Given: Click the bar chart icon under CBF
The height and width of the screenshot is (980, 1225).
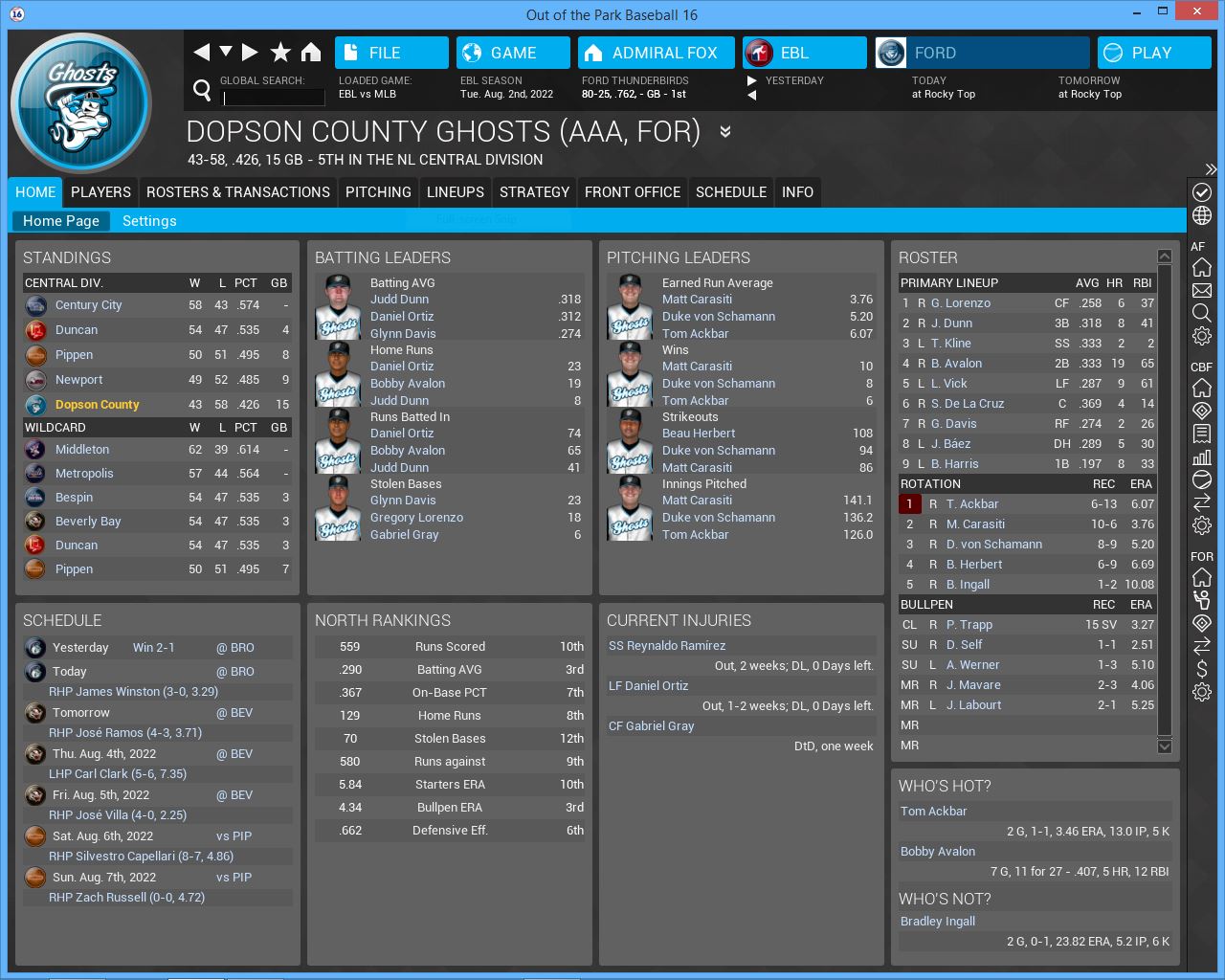Looking at the screenshot, I should 1202,457.
